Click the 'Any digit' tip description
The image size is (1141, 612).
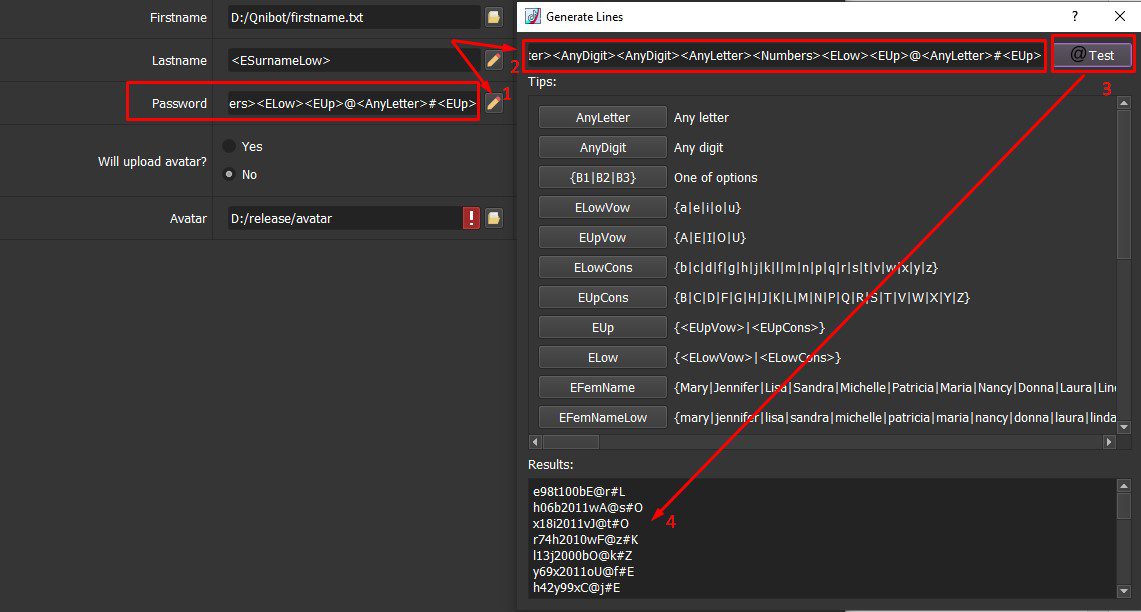click(699, 147)
